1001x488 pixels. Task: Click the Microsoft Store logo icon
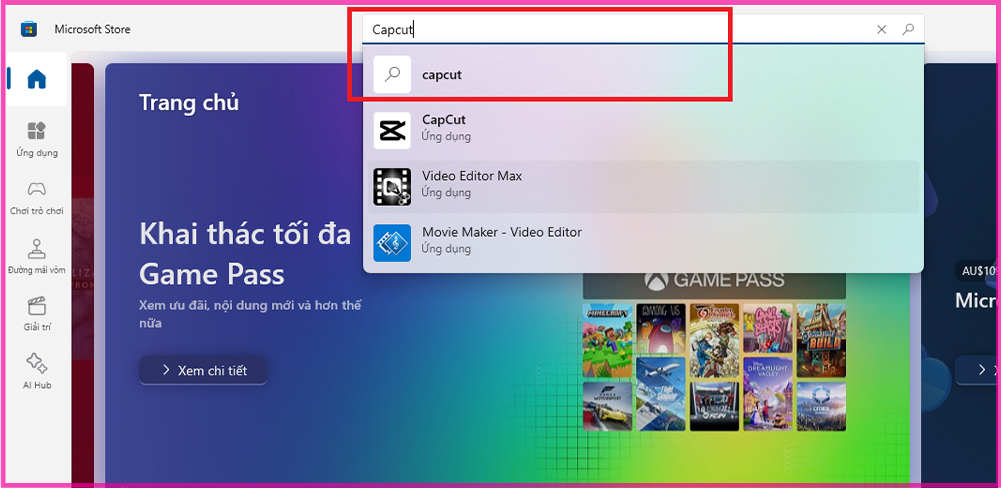[x=29, y=29]
